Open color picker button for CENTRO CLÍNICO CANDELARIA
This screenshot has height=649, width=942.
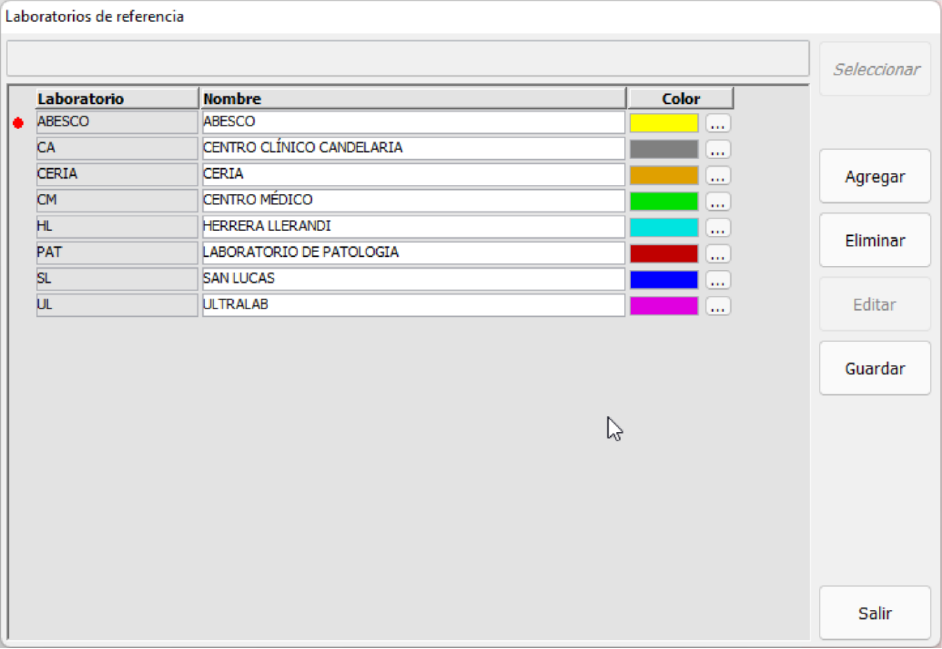click(x=718, y=149)
